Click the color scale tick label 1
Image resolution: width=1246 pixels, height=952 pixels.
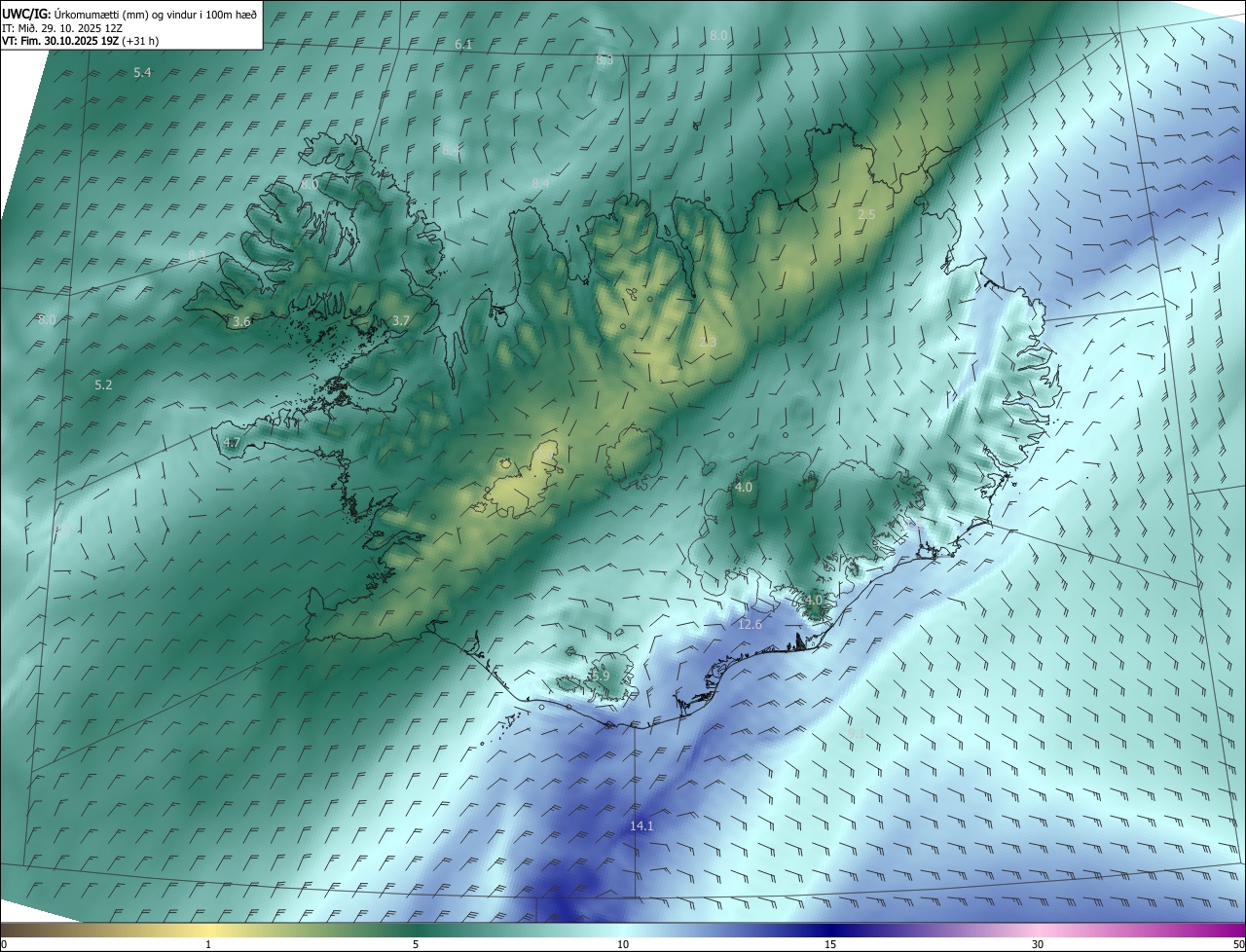(x=208, y=944)
